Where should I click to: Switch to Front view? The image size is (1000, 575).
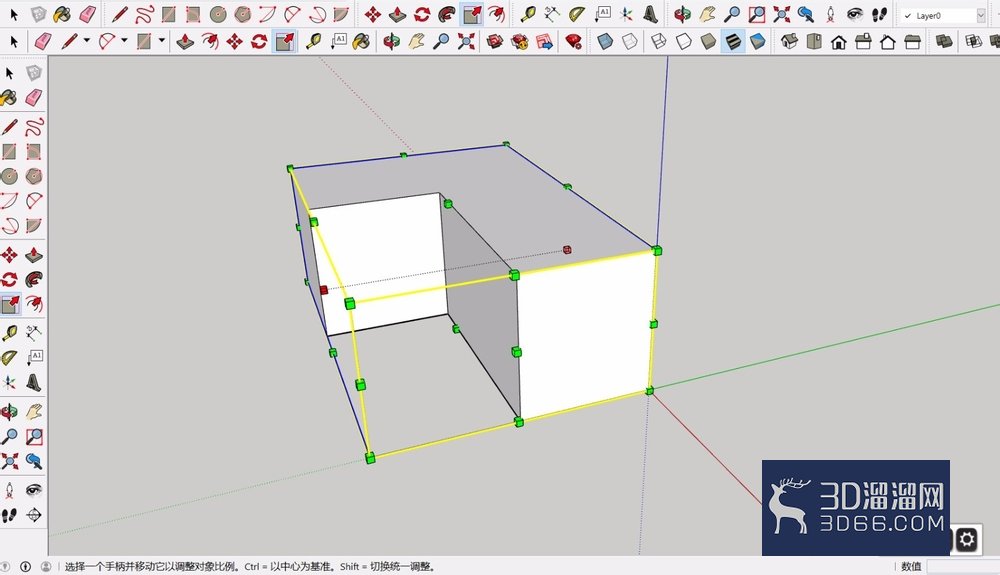click(838, 42)
